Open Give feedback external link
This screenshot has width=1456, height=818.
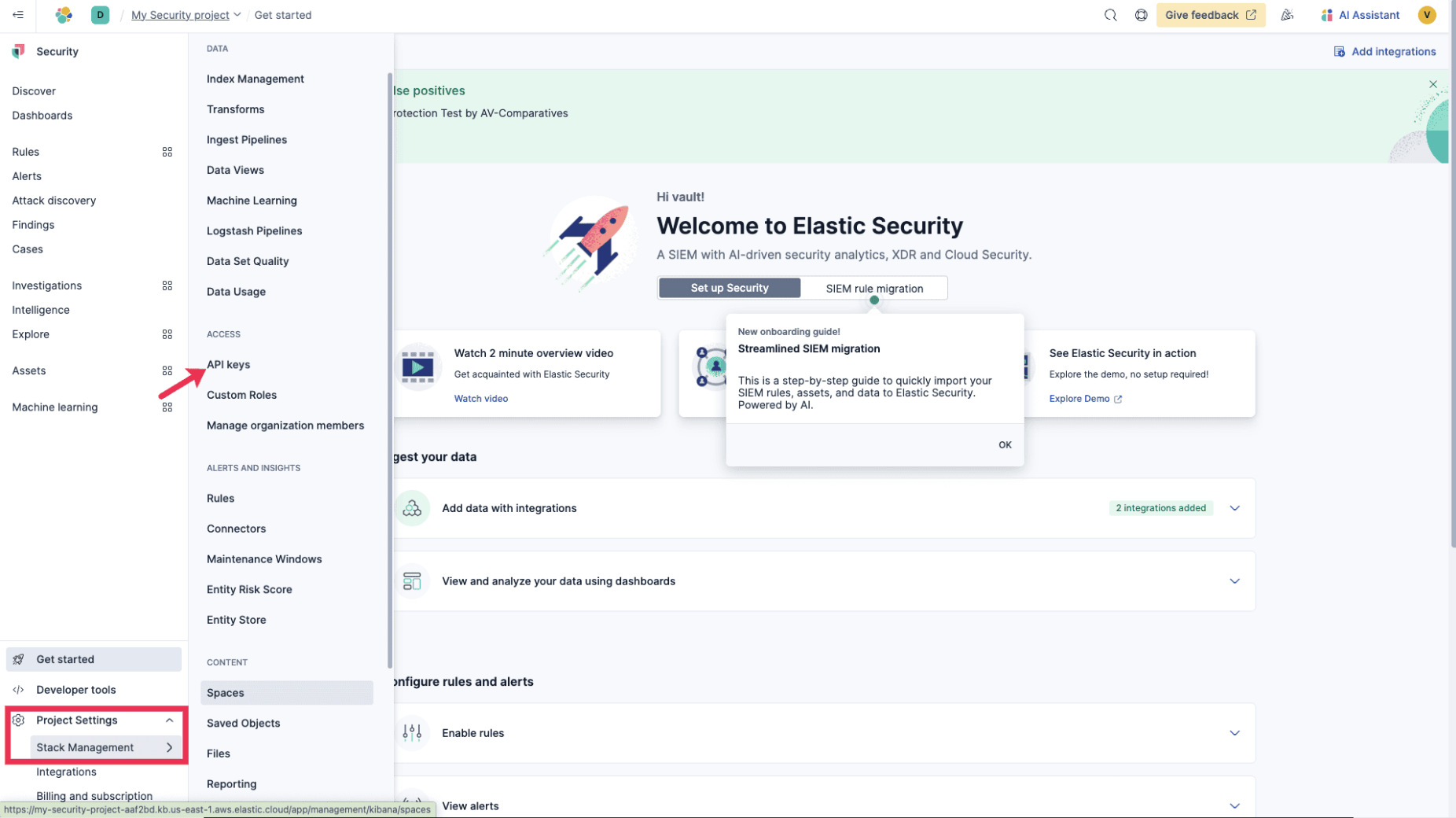(1210, 15)
